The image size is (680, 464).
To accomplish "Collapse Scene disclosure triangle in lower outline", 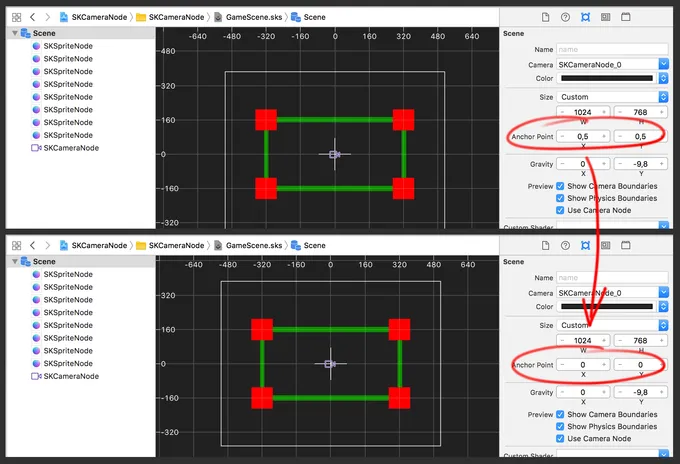I will click(x=15, y=261).
